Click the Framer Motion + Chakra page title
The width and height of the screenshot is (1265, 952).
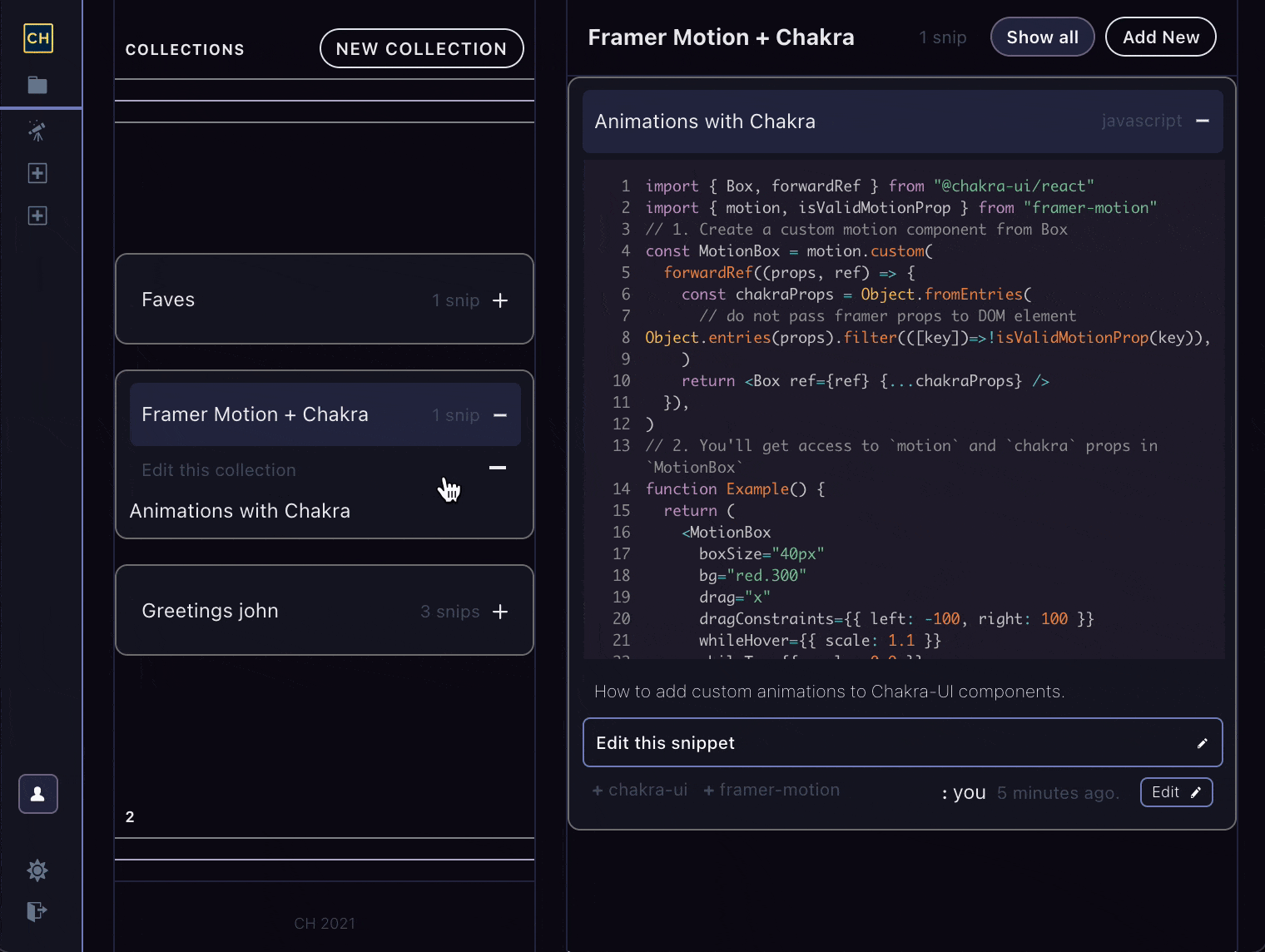[721, 37]
